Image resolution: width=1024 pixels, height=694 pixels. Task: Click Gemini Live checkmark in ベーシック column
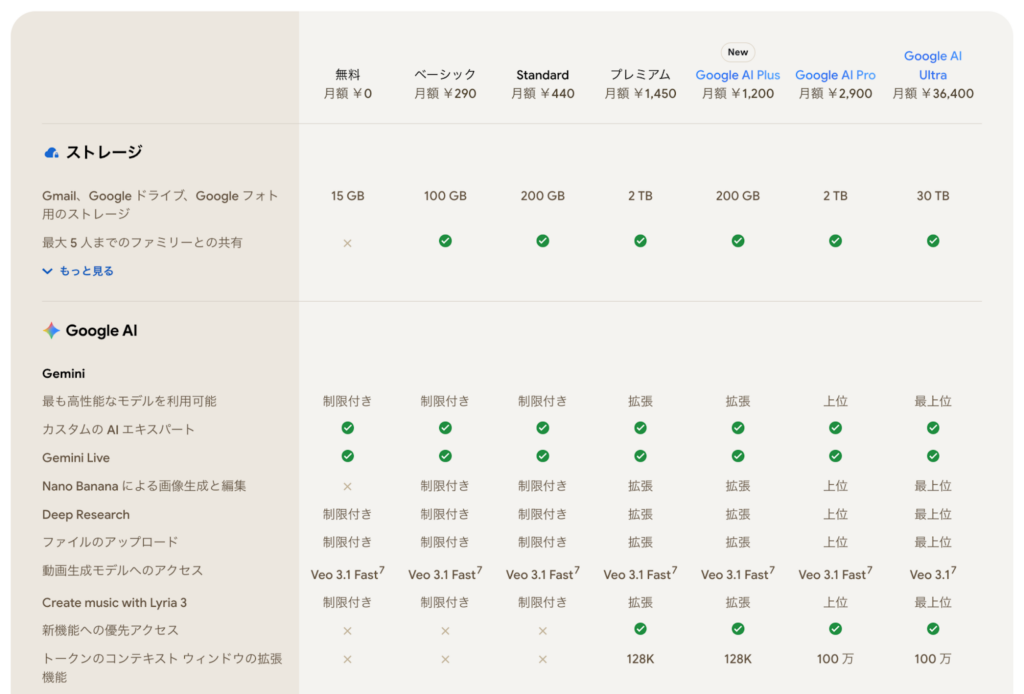[445, 456]
